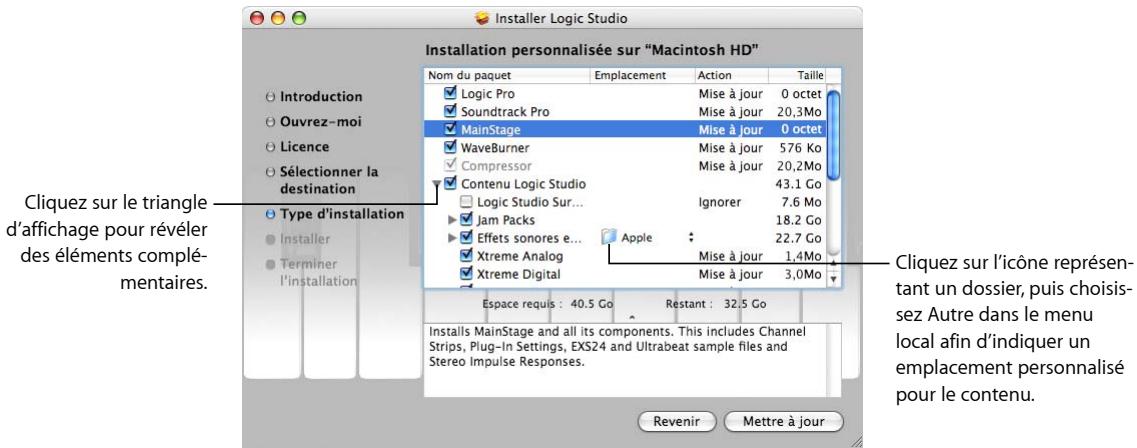Screen dimensions: 1137x448
Task: Click the scrollbar up arrow
Action: point(833,262)
